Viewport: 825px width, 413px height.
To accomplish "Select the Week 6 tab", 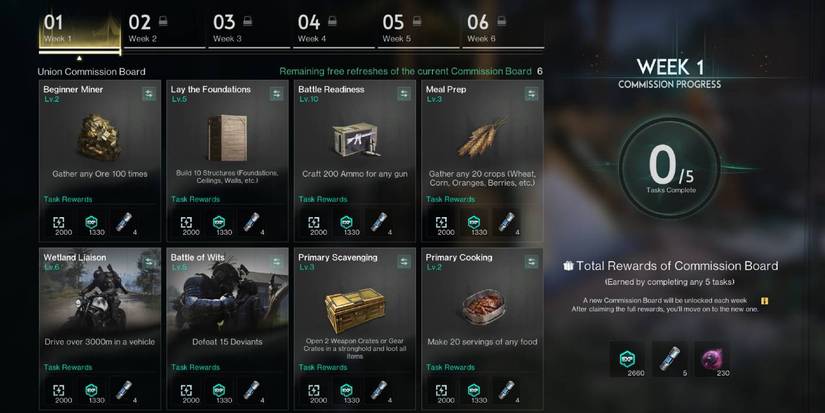I will [x=502, y=31].
